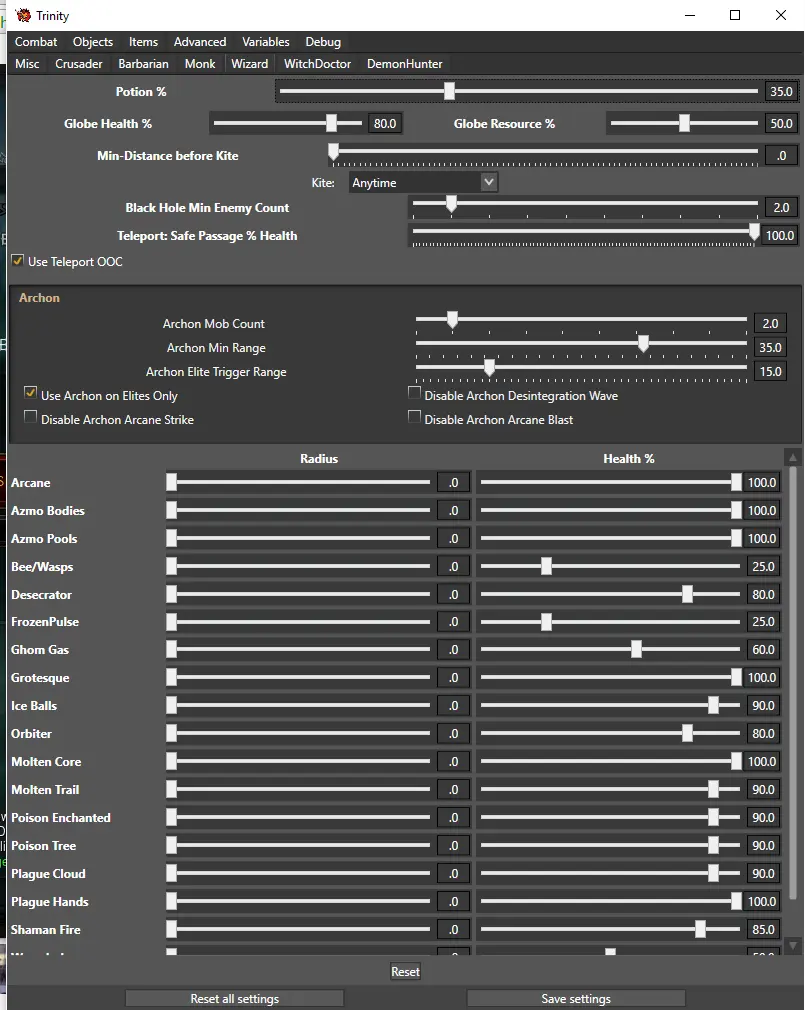Uncheck Use Archon on Elites Only
Viewport: 805px width, 1010px height.
[30, 392]
